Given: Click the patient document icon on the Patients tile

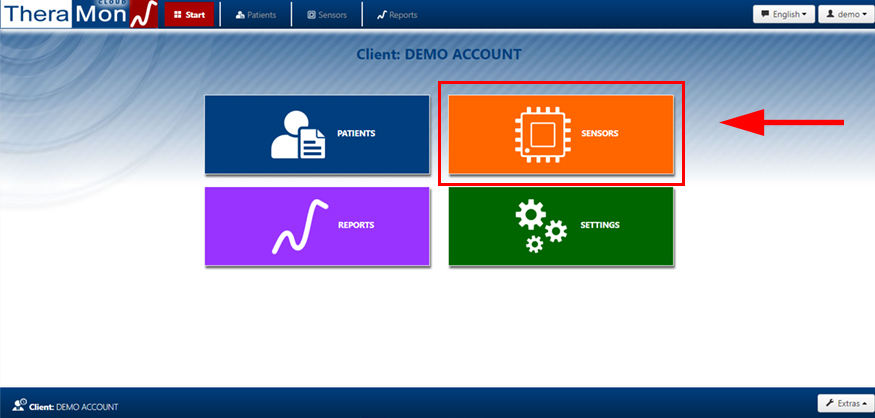Looking at the screenshot, I should click(298, 135).
